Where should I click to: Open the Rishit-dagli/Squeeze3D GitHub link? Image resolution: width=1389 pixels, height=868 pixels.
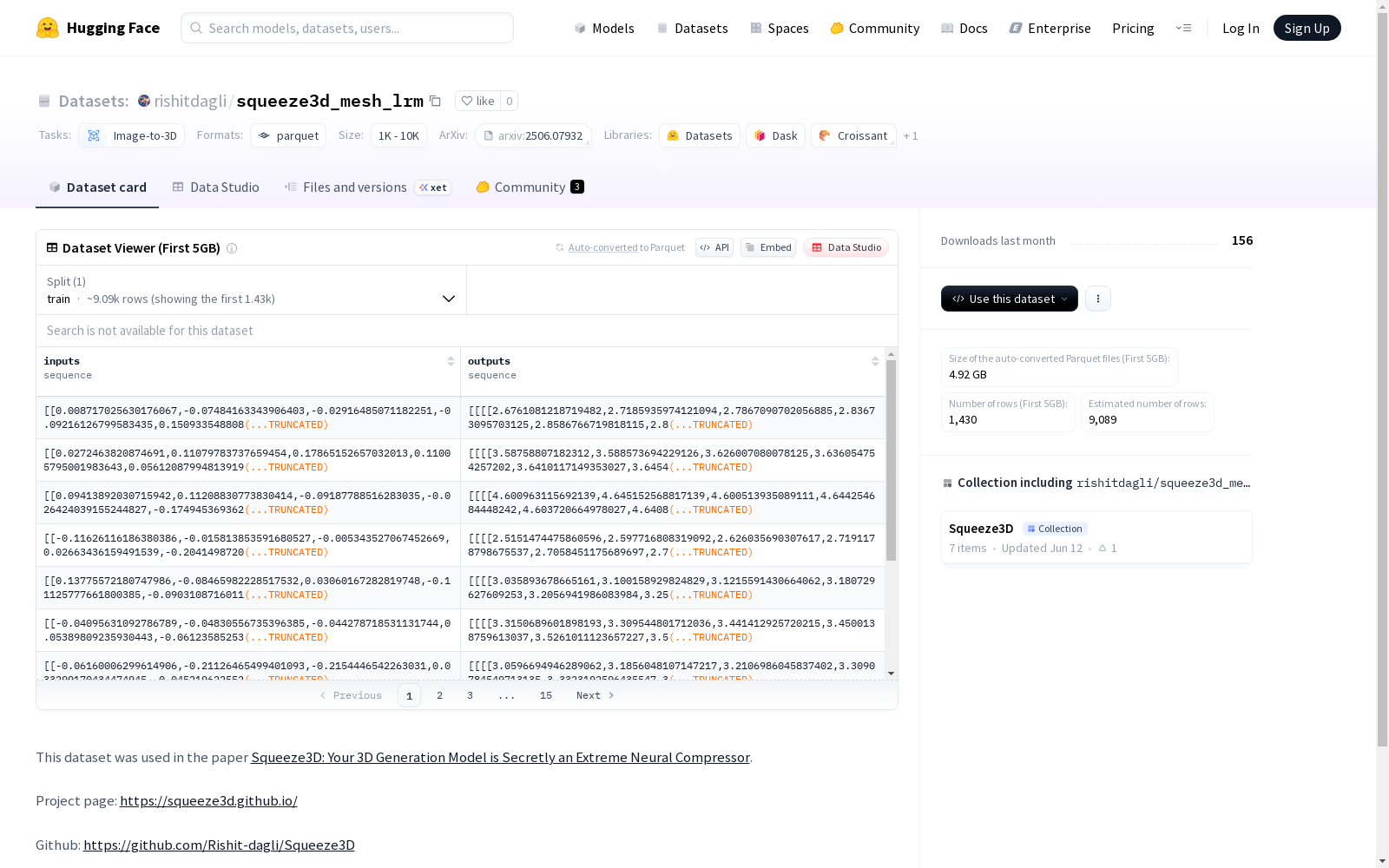[x=219, y=845]
